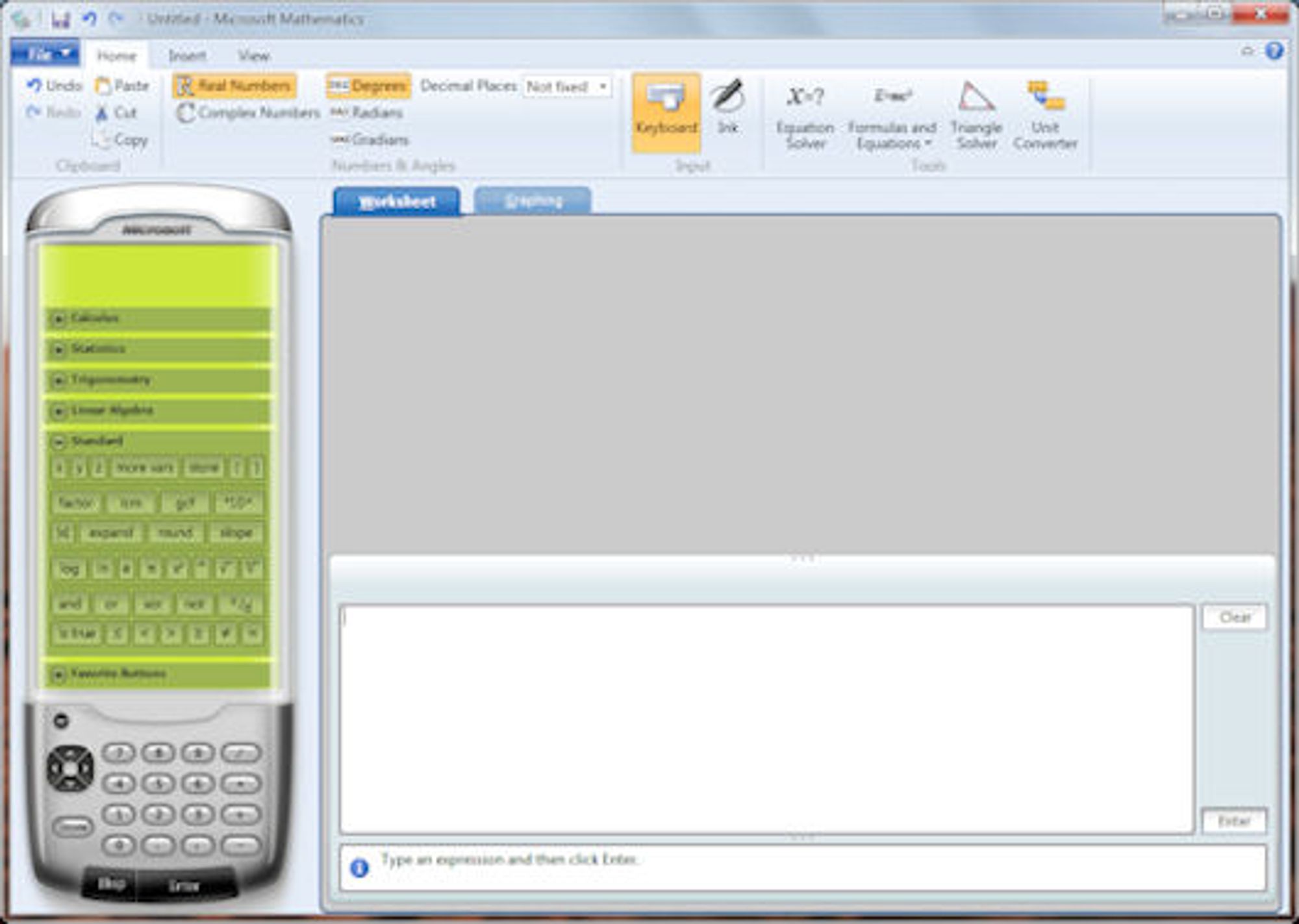Select Real Numbers mode
Screen dimensions: 1299x924
point(234,86)
